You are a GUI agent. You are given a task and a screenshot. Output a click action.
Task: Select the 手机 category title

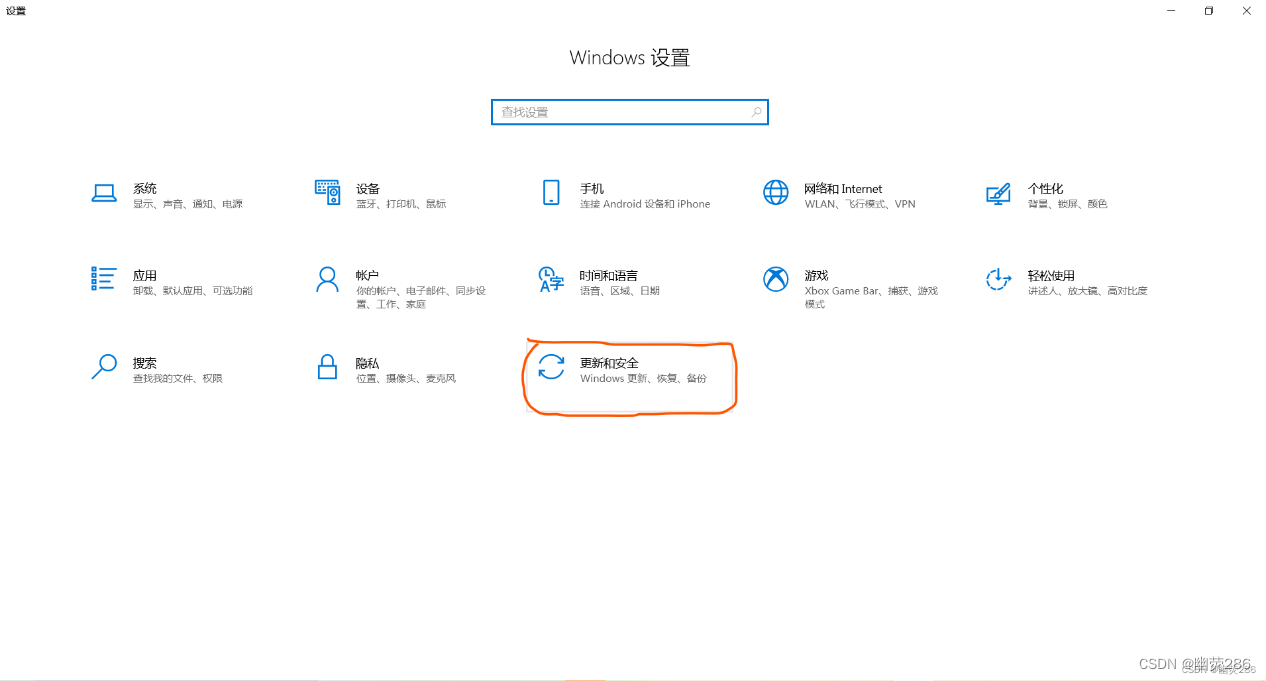coord(592,188)
